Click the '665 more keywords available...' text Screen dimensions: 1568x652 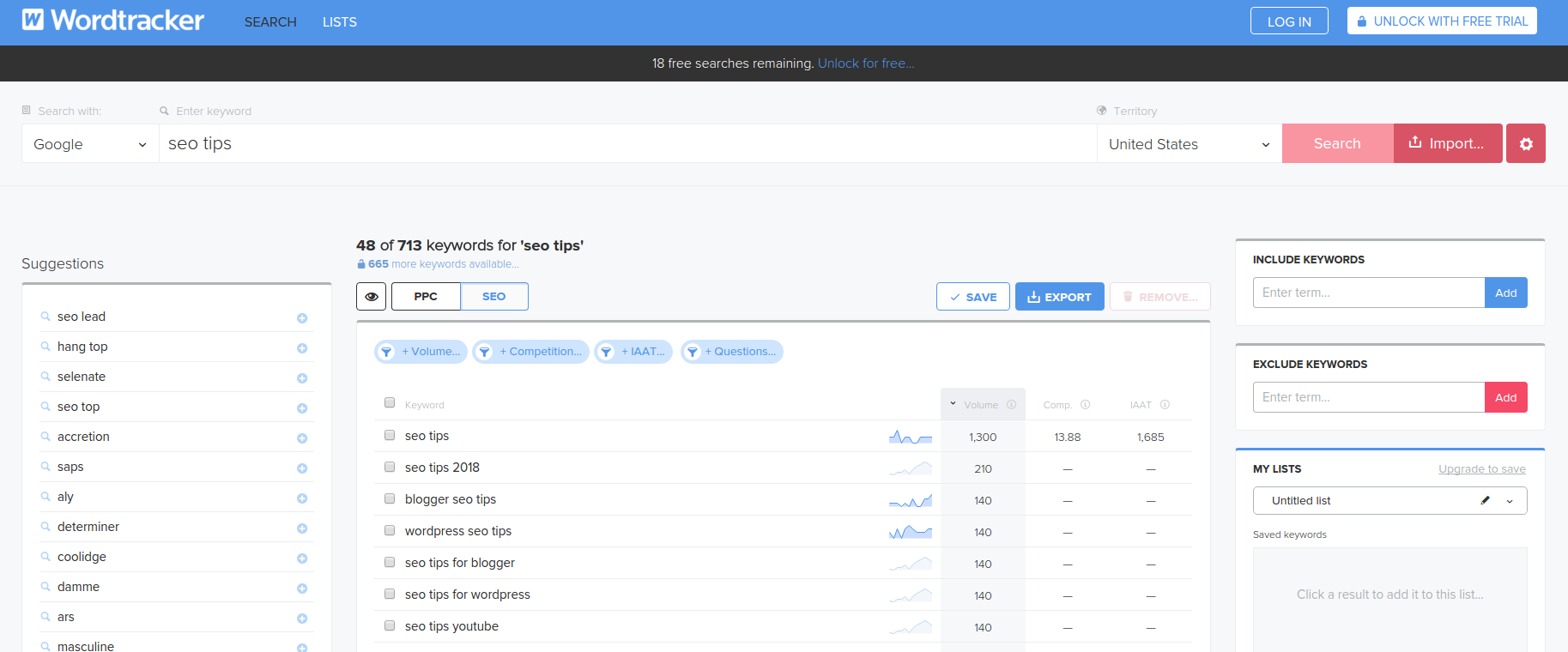[x=444, y=264]
